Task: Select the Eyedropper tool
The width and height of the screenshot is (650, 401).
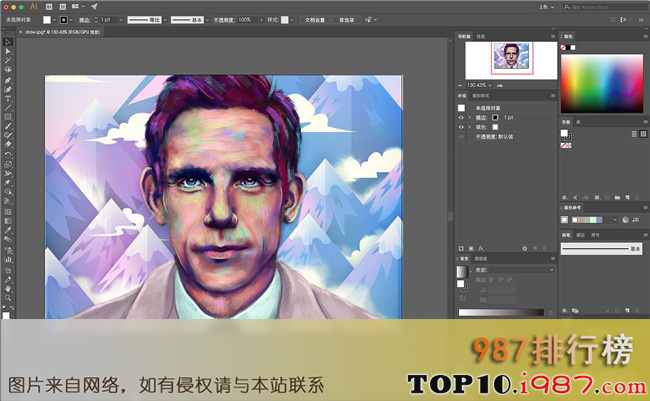Action: pyautogui.click(x=8, y=230)
